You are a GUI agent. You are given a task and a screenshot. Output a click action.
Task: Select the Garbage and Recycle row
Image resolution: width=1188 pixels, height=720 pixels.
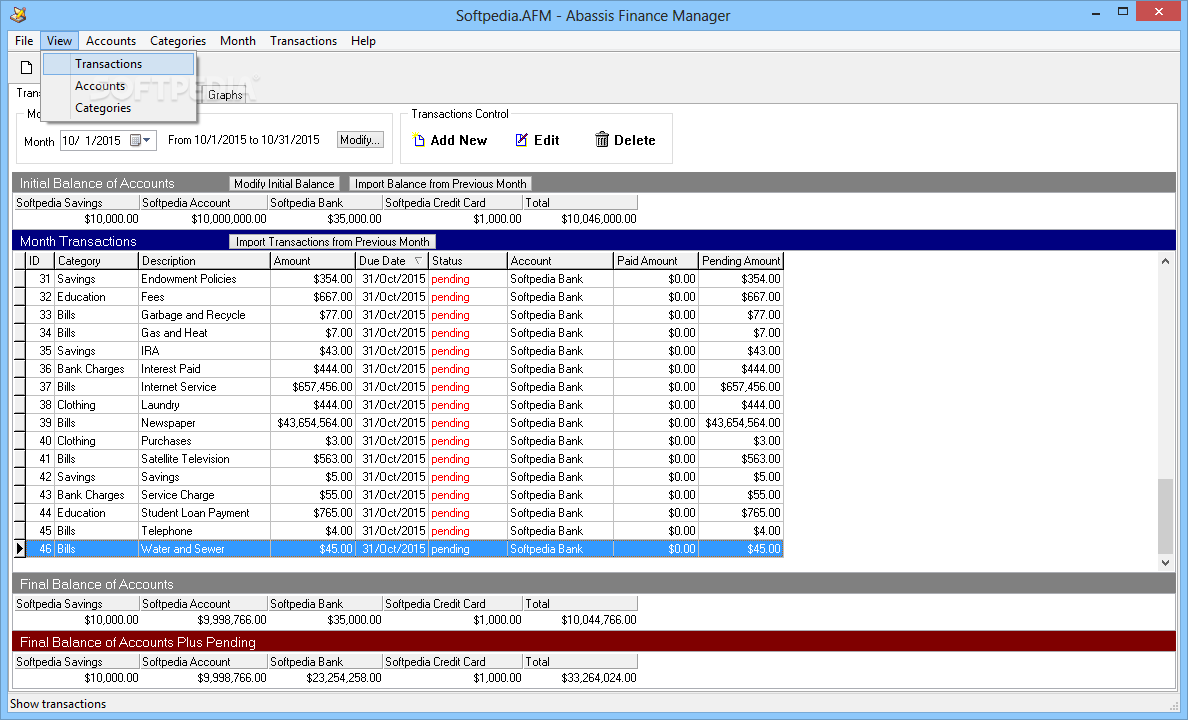(x=405, y=315)
